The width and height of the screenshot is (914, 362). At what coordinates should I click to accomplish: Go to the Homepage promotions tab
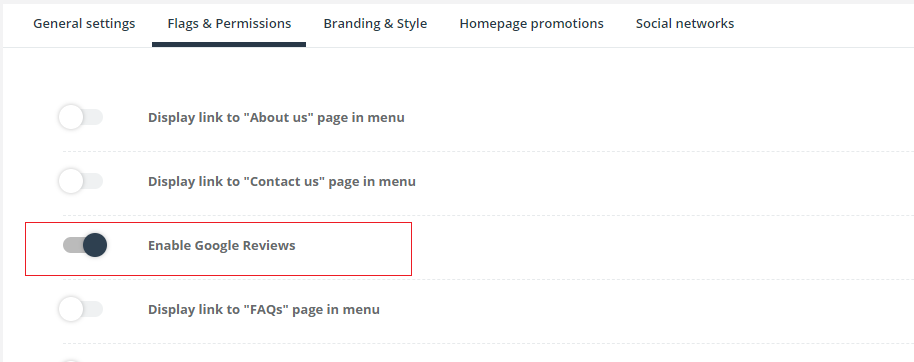pyautogui.click(x=532, y=24)
